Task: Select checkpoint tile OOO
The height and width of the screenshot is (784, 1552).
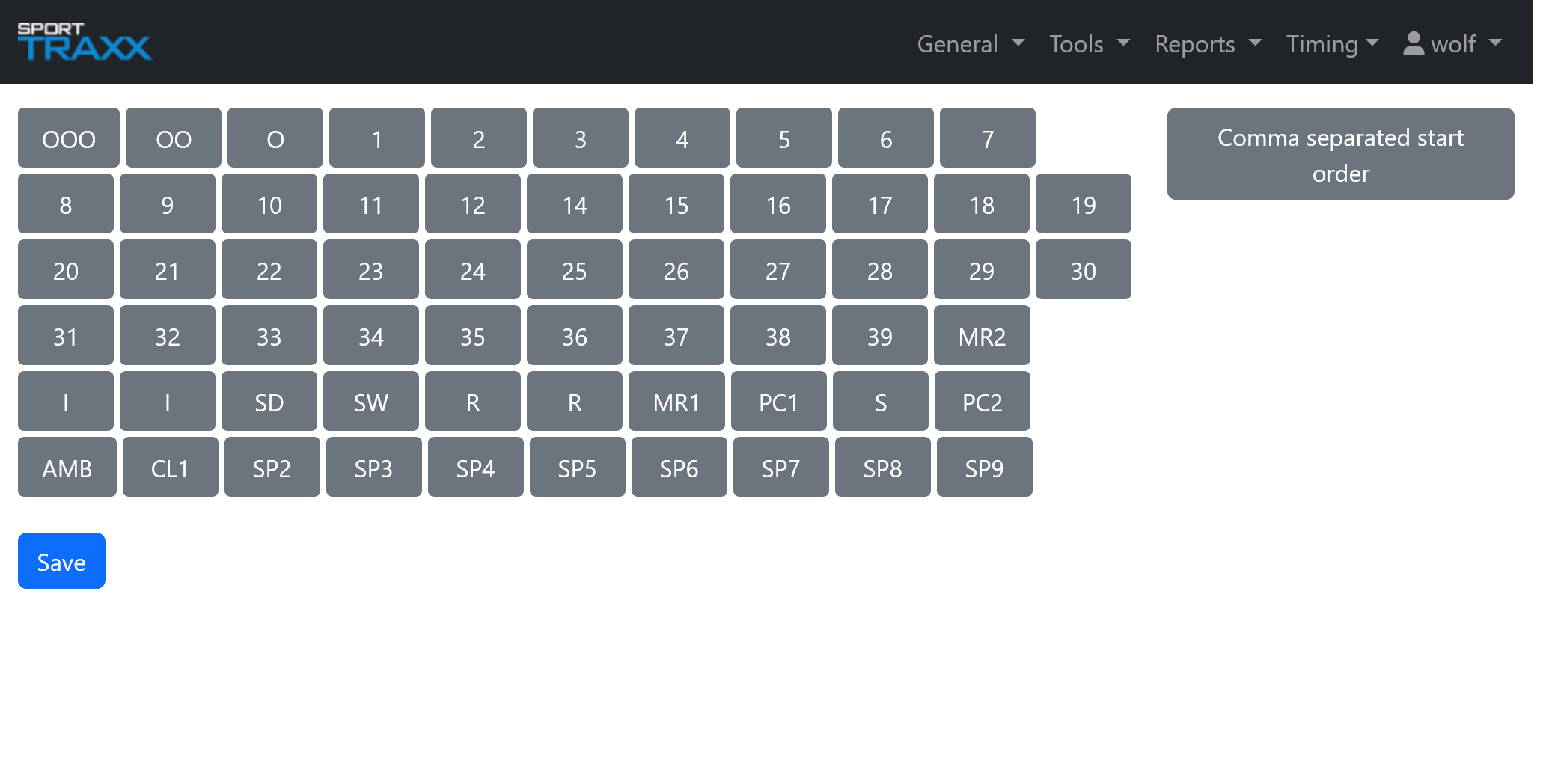Action: (68, 138)
